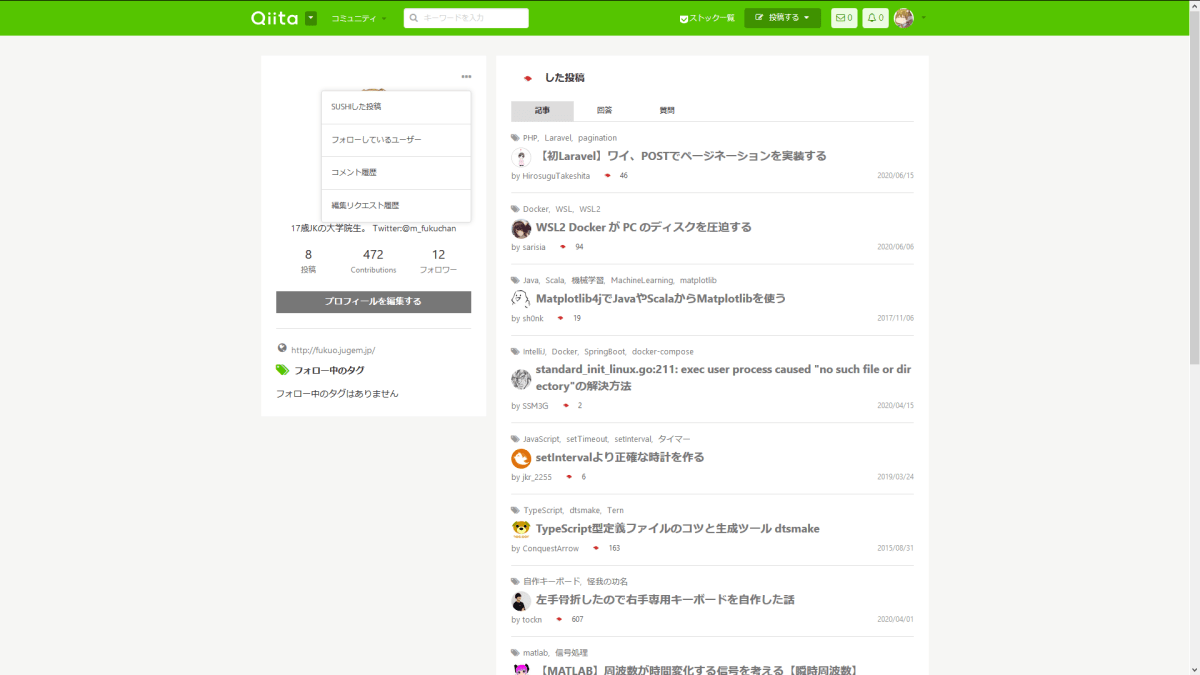Click プロフィールを編集する button

click(373, 301)
